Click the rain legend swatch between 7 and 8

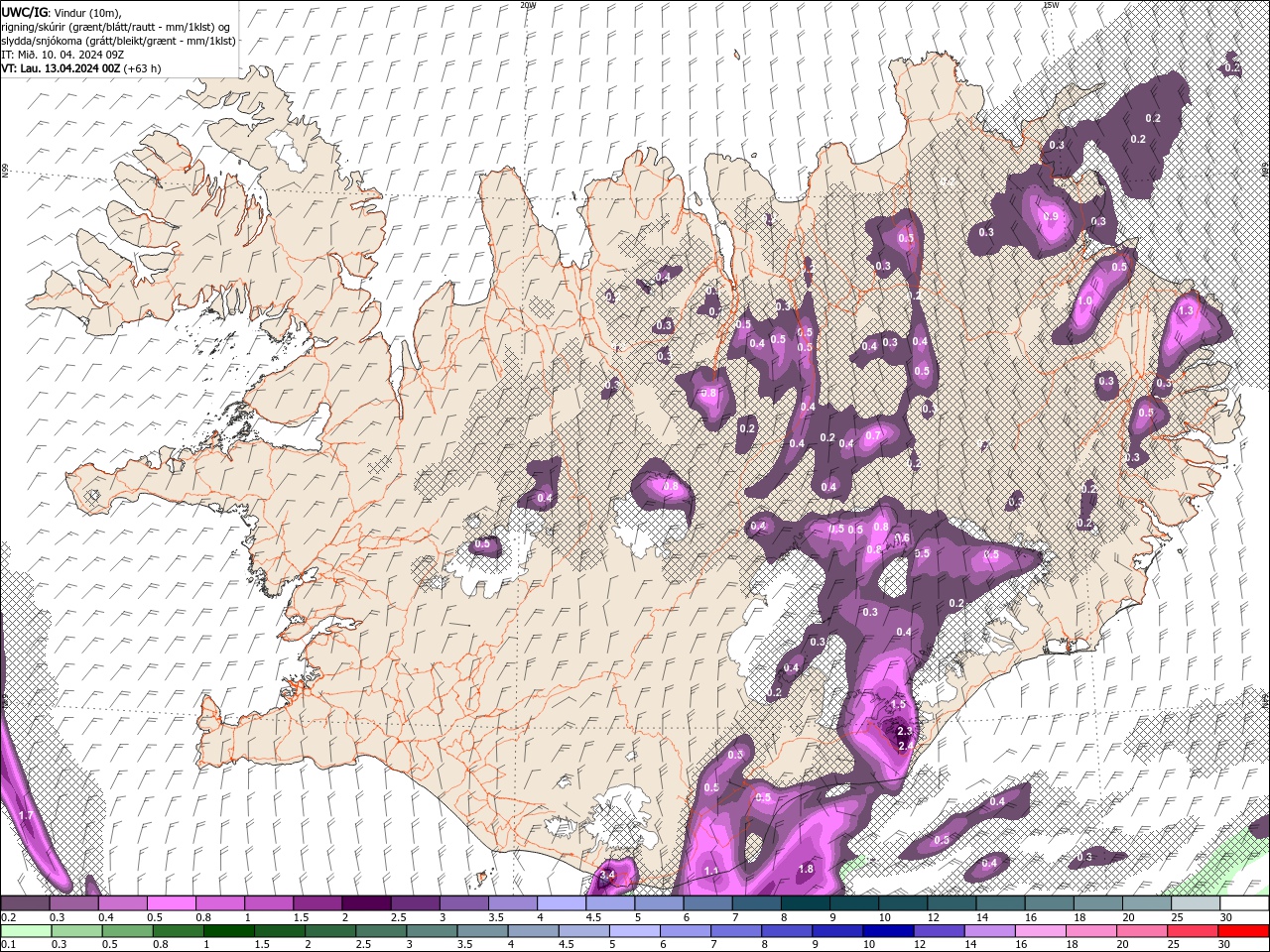pyautogui.click(x=736, y=931)
